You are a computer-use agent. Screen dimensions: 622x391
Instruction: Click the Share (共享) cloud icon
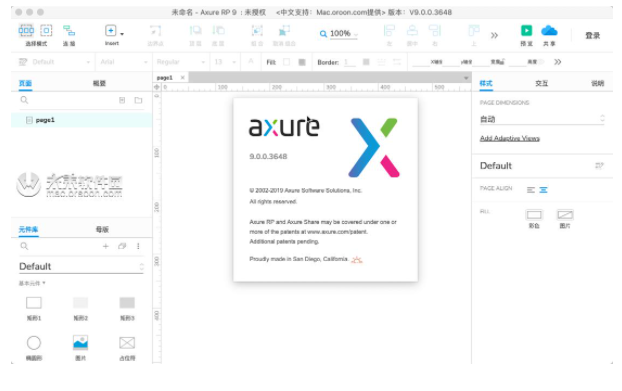pyautogui.click(x=549, y=31)
